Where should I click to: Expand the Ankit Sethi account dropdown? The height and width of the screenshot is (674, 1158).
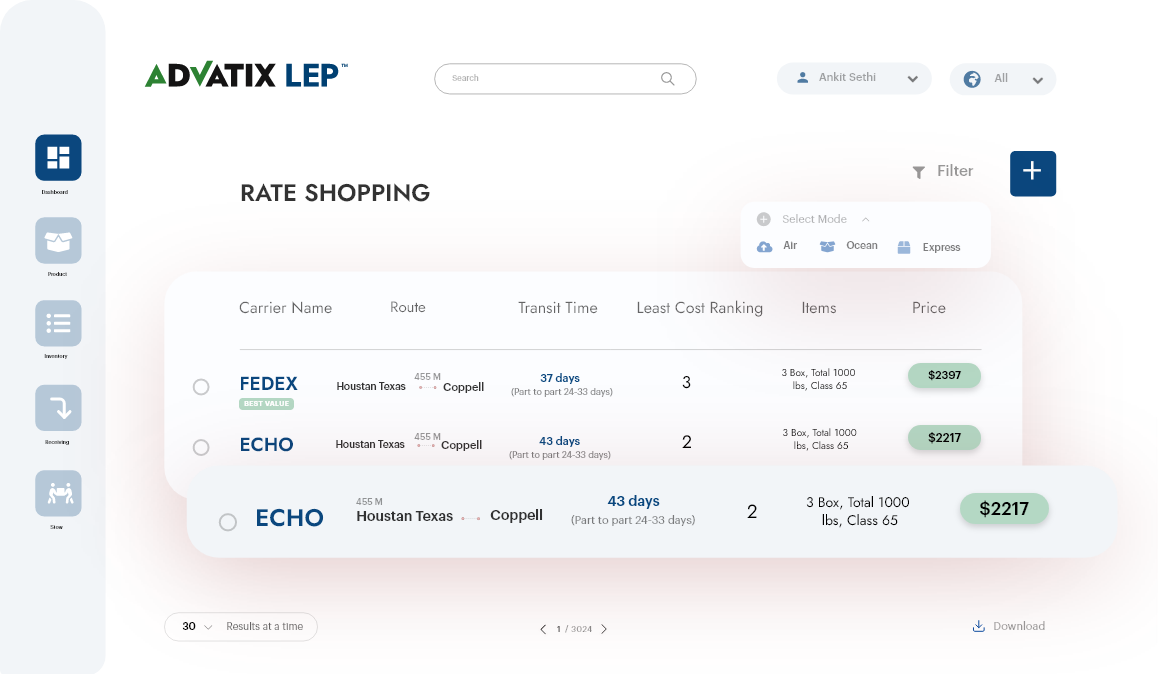913,79
